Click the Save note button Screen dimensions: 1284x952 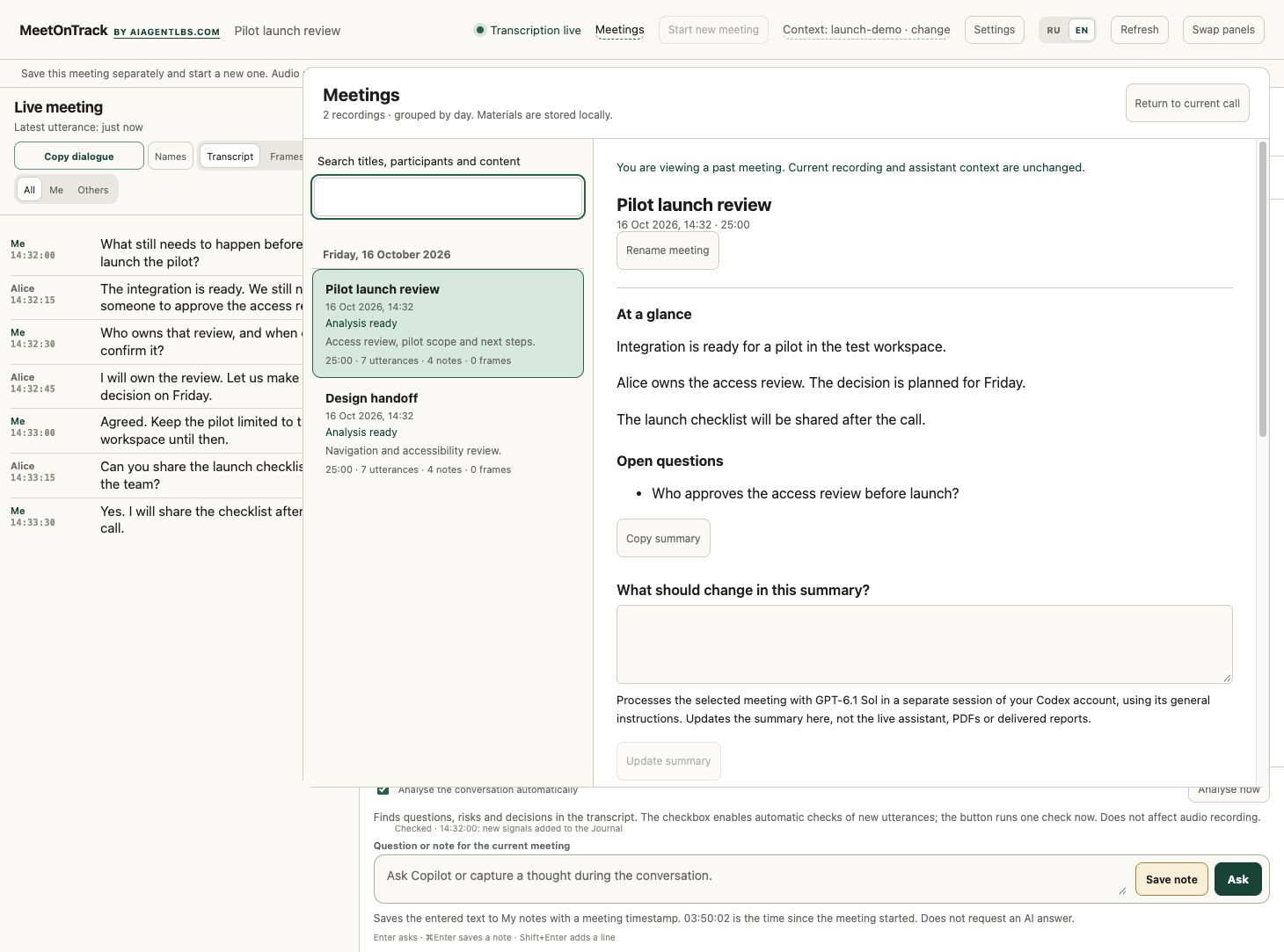1171,879
